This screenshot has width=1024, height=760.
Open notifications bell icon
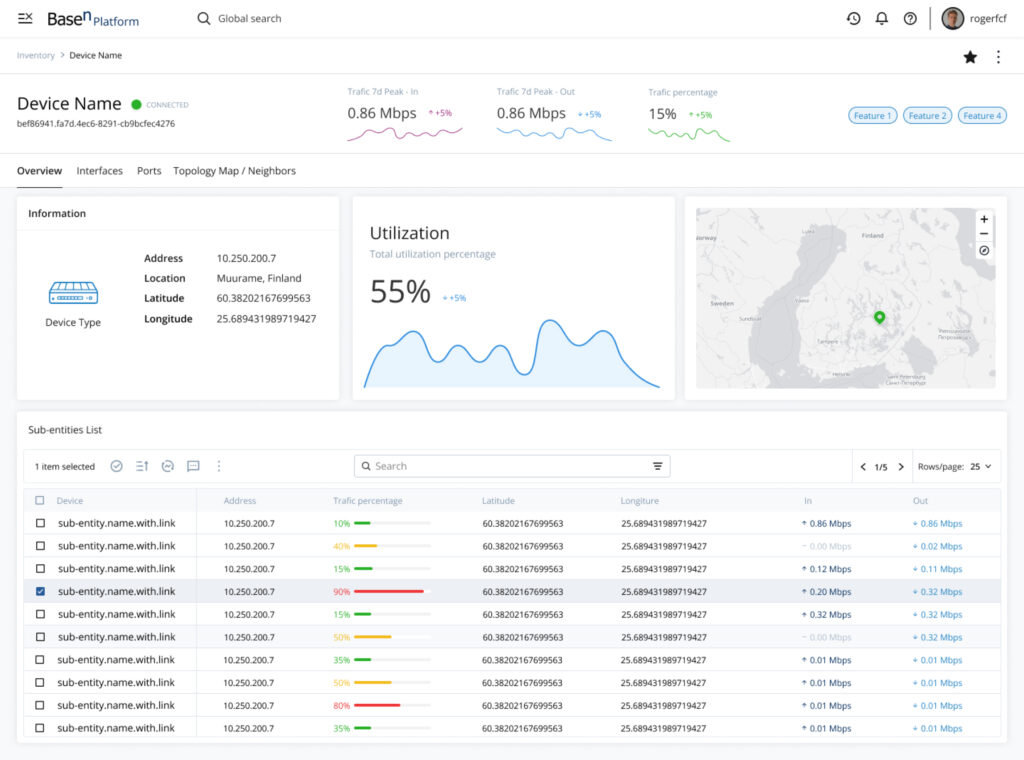pyautogui.click(x=882, y=18)
